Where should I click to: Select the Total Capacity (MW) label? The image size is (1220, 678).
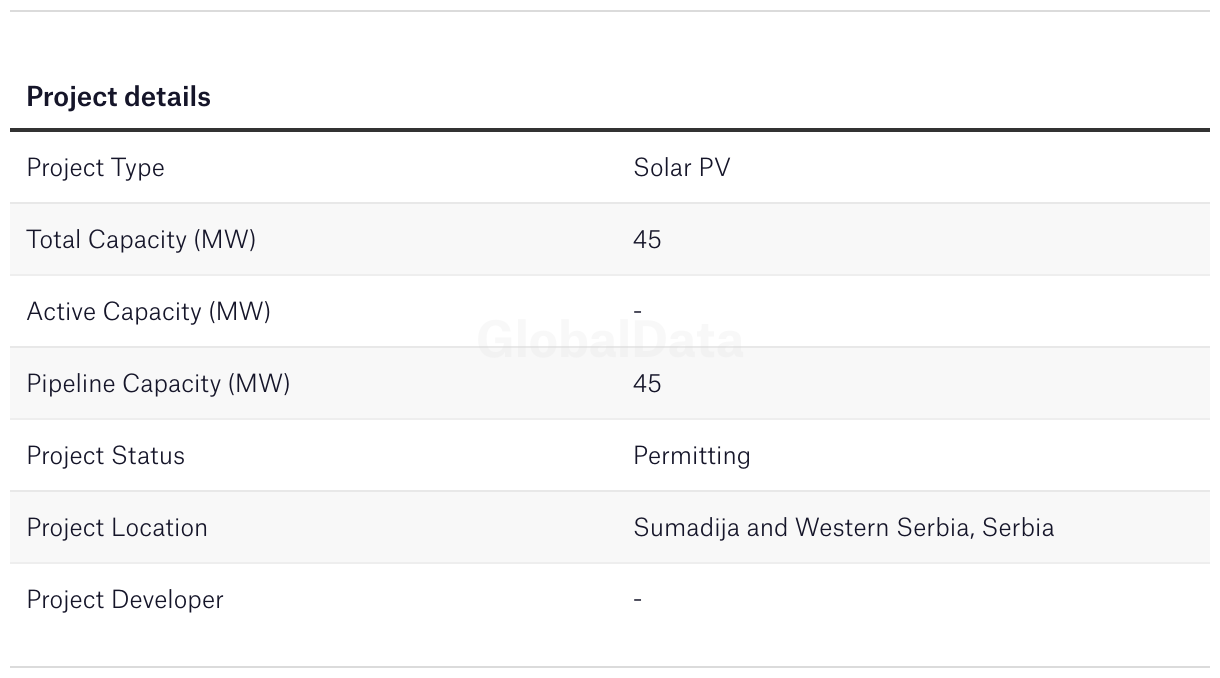(x=141, y=240)
